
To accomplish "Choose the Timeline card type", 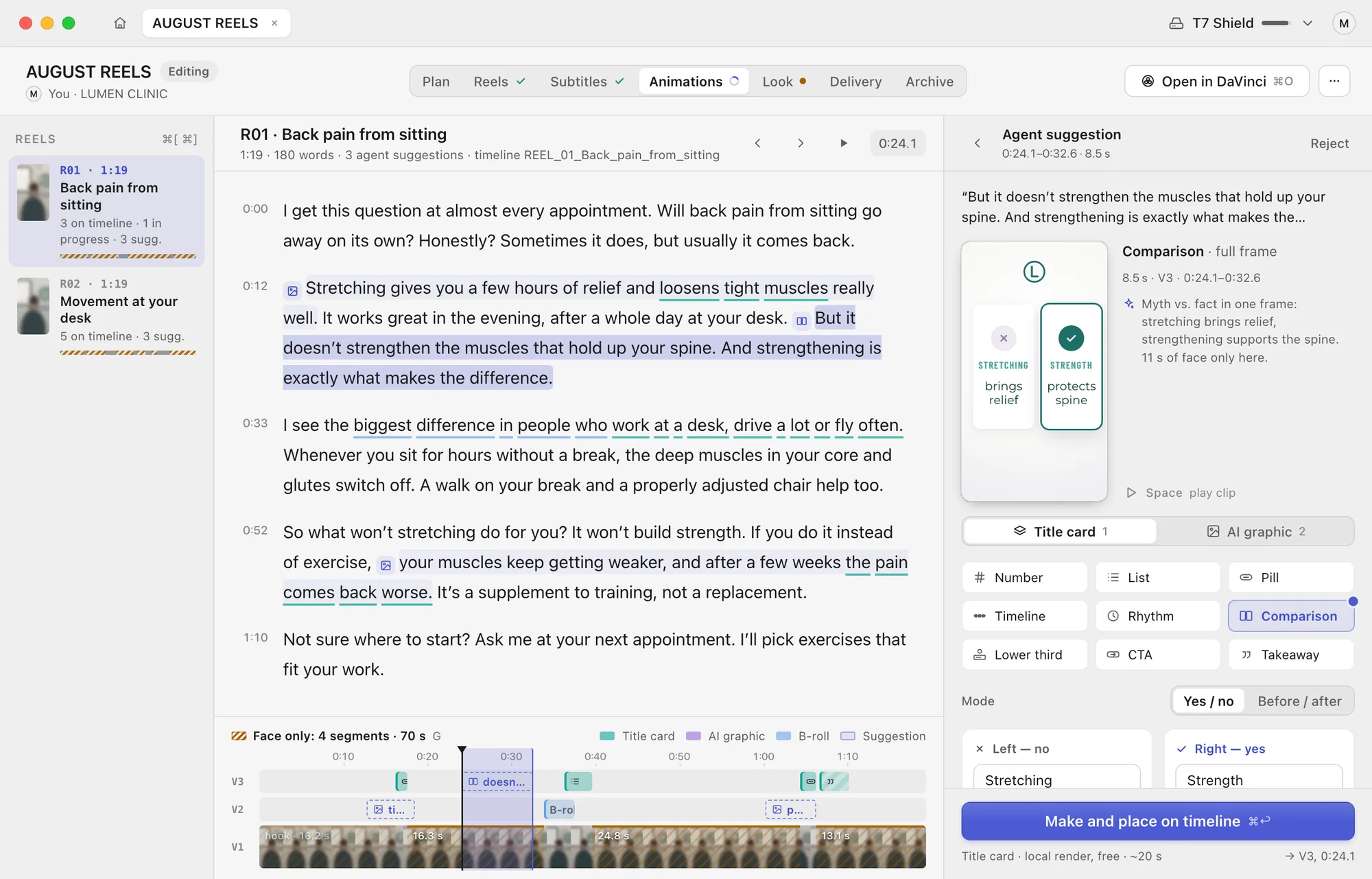I will click(x=1024, y=616).
